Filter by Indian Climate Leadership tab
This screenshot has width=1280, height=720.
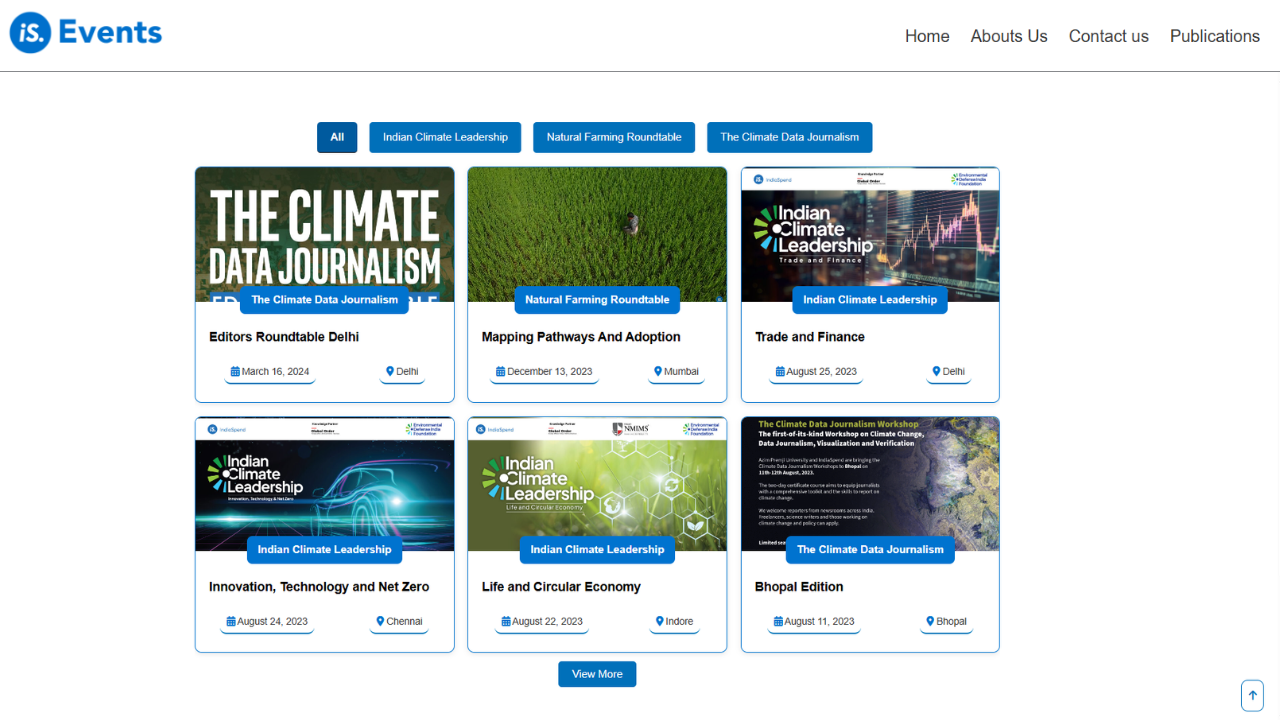[445, 137]
